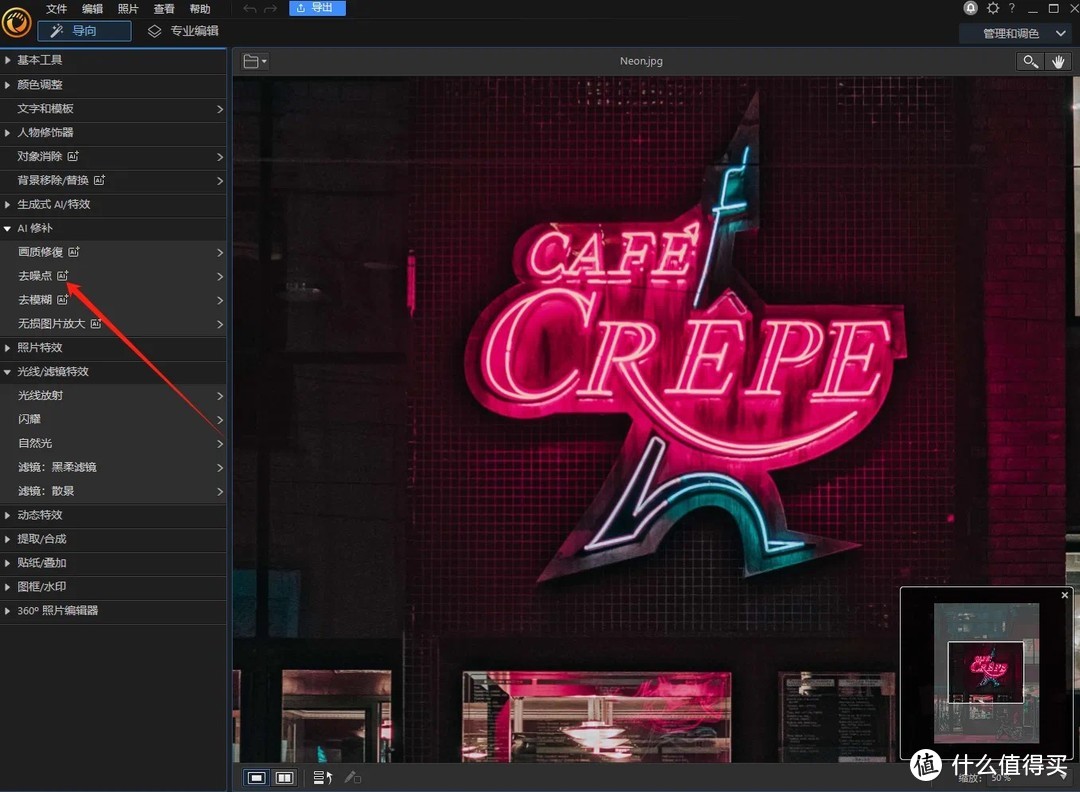Open the 帮助 menu
The image size is (1080, 792).
(x=200, y=9)
